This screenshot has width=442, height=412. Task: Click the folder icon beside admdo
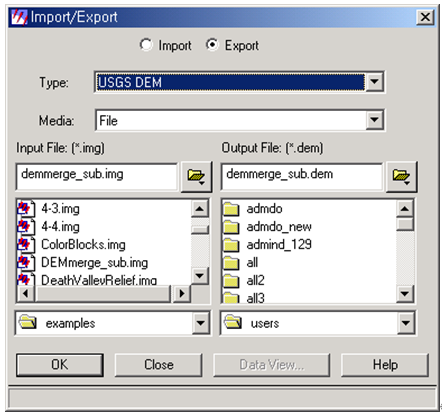coord(231,209)
